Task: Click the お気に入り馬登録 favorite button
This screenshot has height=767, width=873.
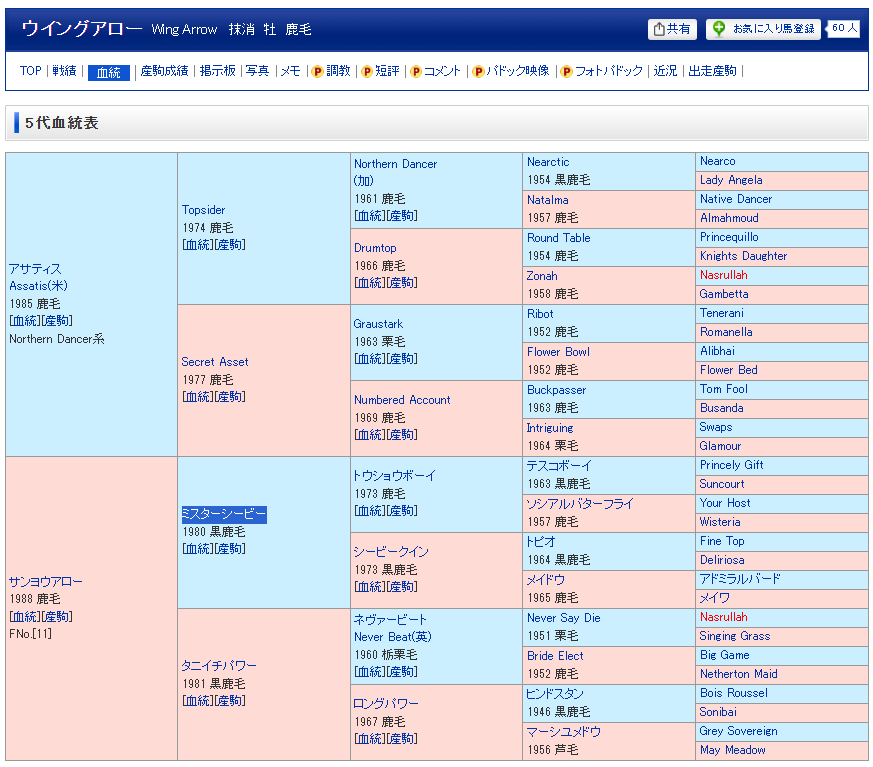Action: pos(763,30)
